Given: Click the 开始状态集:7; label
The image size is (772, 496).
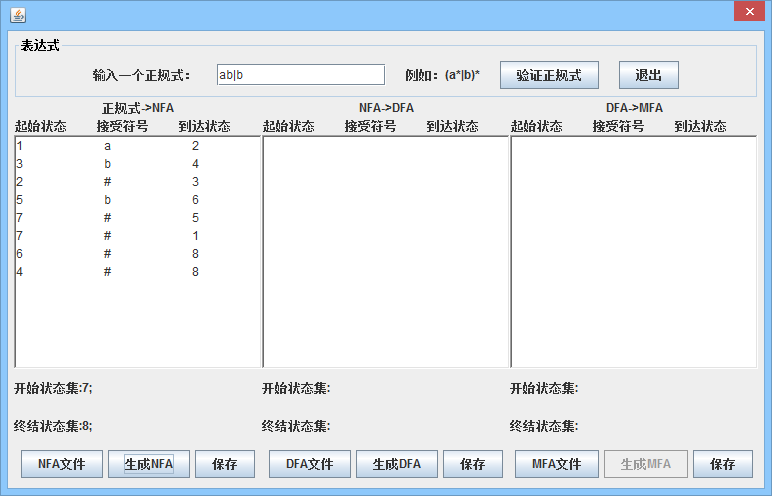Looking at the screenshot, I should [53, 388].
